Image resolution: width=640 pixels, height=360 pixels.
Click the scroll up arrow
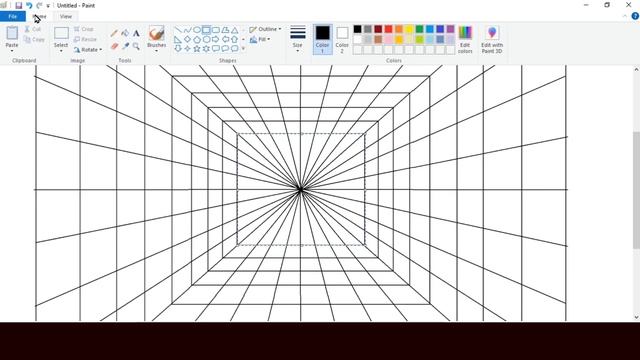[636, 70]
